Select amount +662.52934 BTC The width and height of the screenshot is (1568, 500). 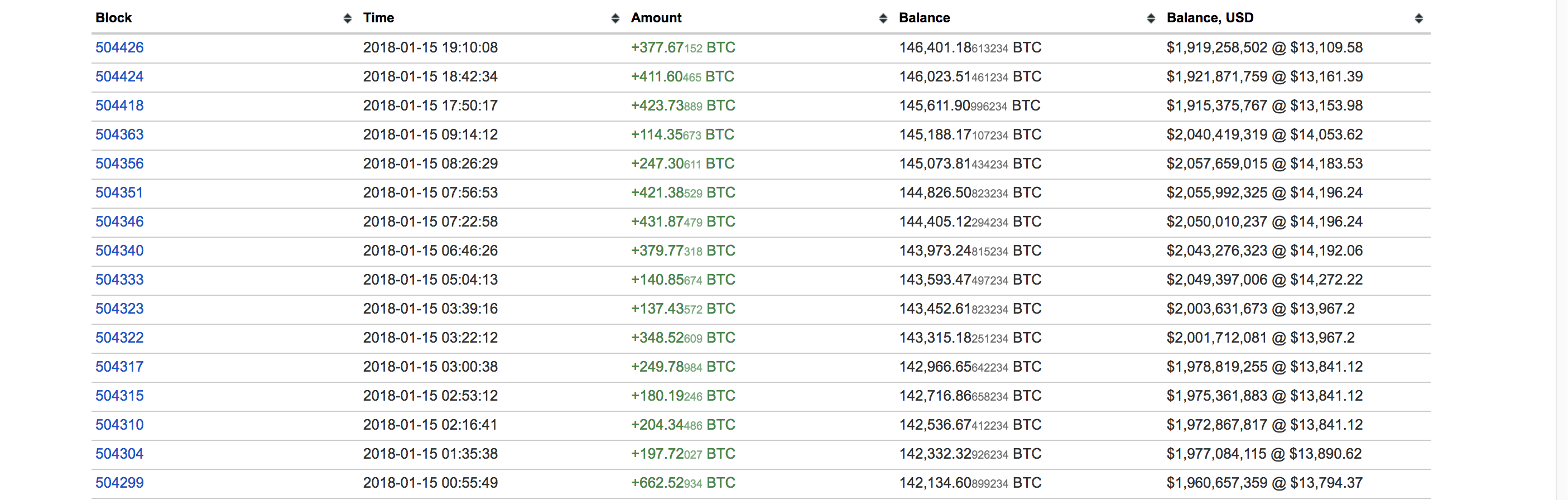(683, 483)
